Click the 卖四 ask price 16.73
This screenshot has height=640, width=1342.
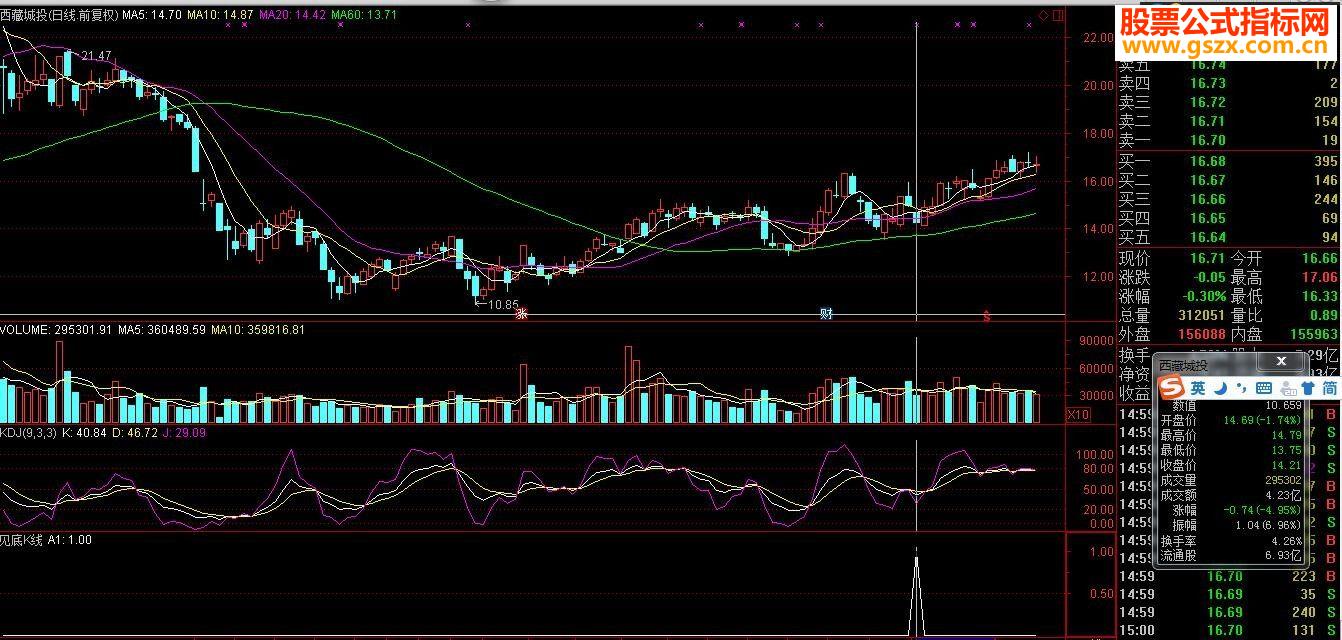pos(1208,83)
